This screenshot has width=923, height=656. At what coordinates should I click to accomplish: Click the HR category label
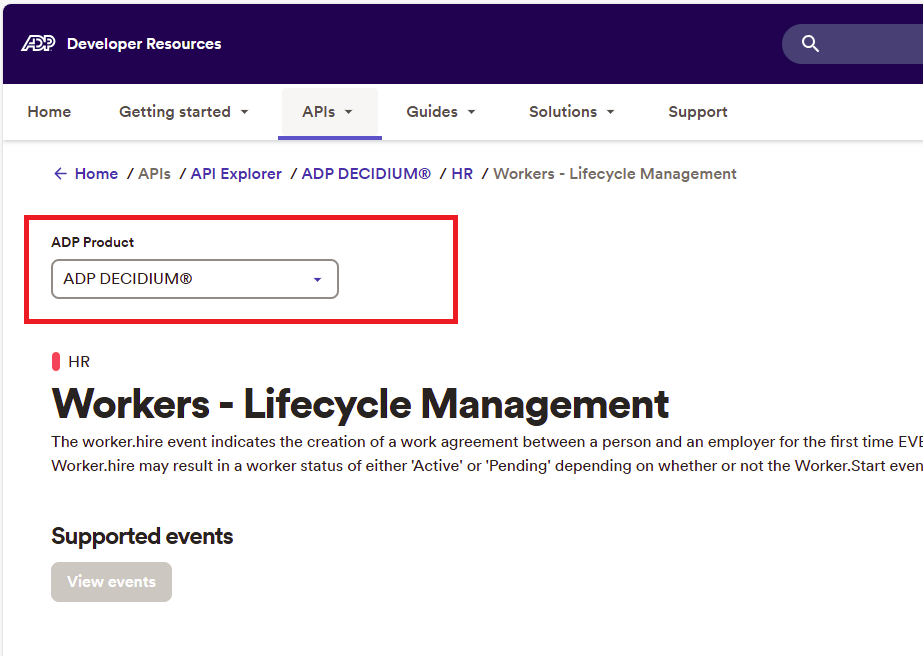coord(79,362)
